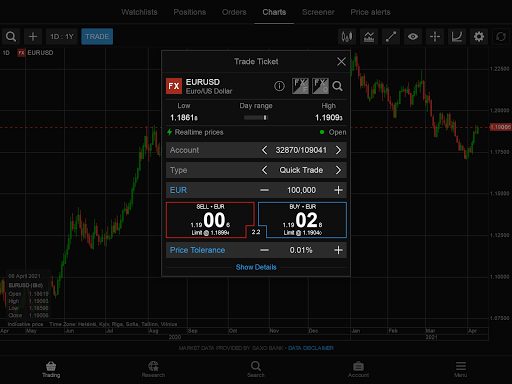The image size is (512, 384).
Task: Search another instrument in Trade Ticket
Action: [338, 86]
